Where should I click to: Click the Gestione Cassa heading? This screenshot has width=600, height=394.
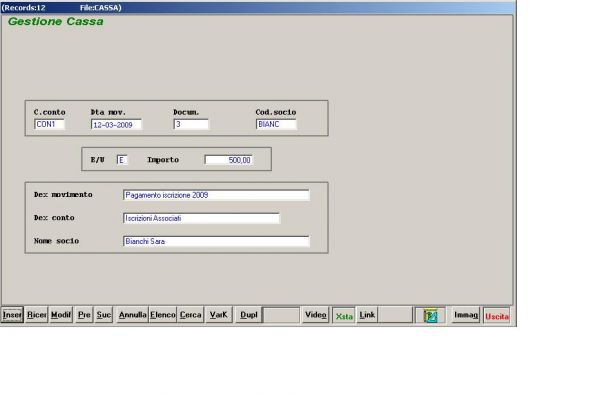(56, 21)
